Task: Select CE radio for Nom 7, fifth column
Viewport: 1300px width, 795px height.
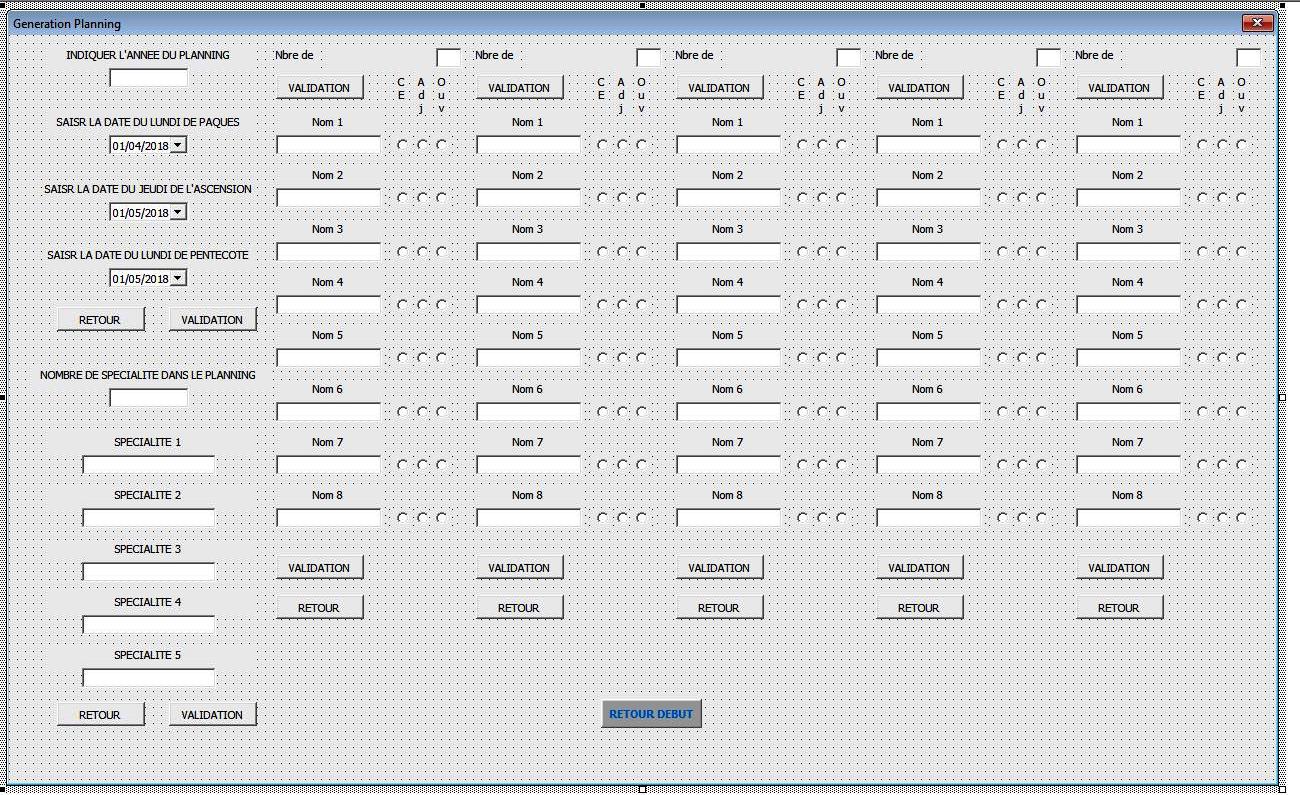Action: pyautogui.click(x=1202, y=465)
